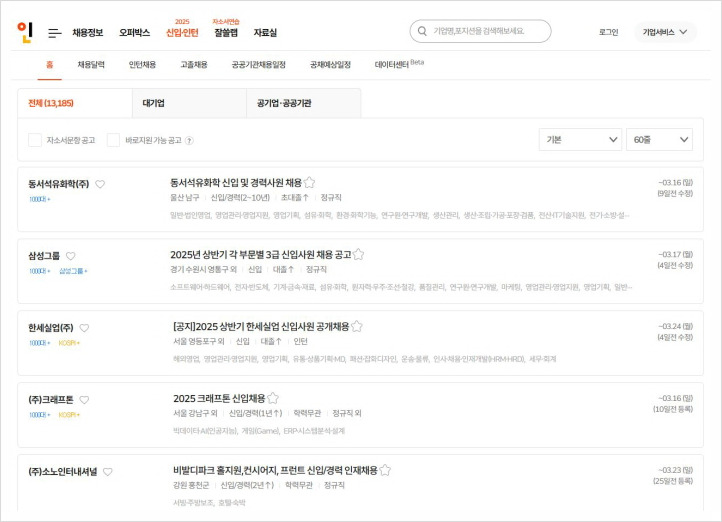Click the search magnifier icon
The image size is (722, 522).
point(422,31)
